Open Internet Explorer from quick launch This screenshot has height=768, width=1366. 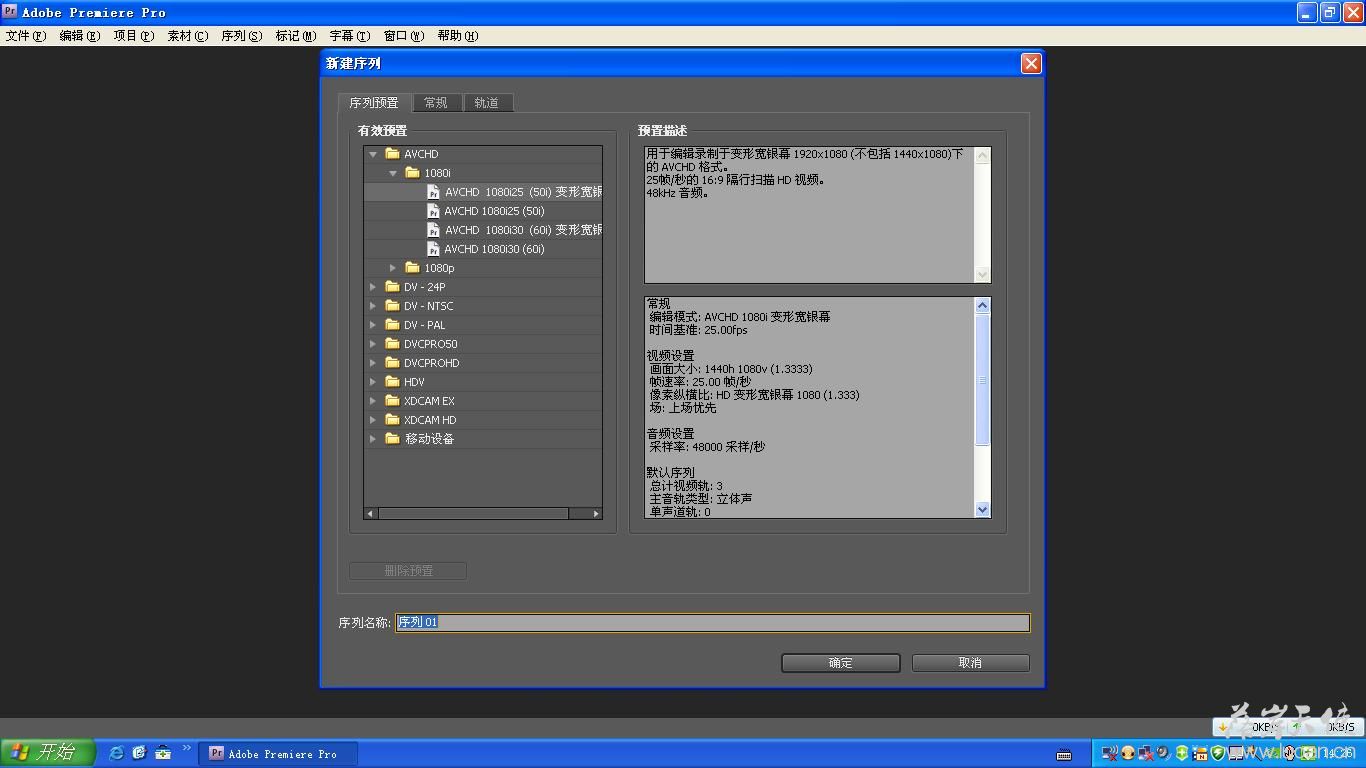(116, 753)
